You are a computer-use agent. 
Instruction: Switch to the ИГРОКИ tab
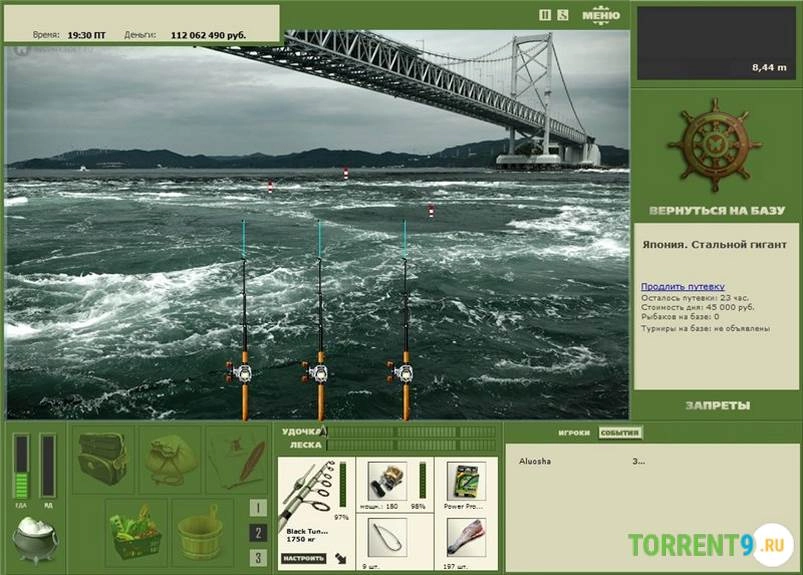[575, 433]
